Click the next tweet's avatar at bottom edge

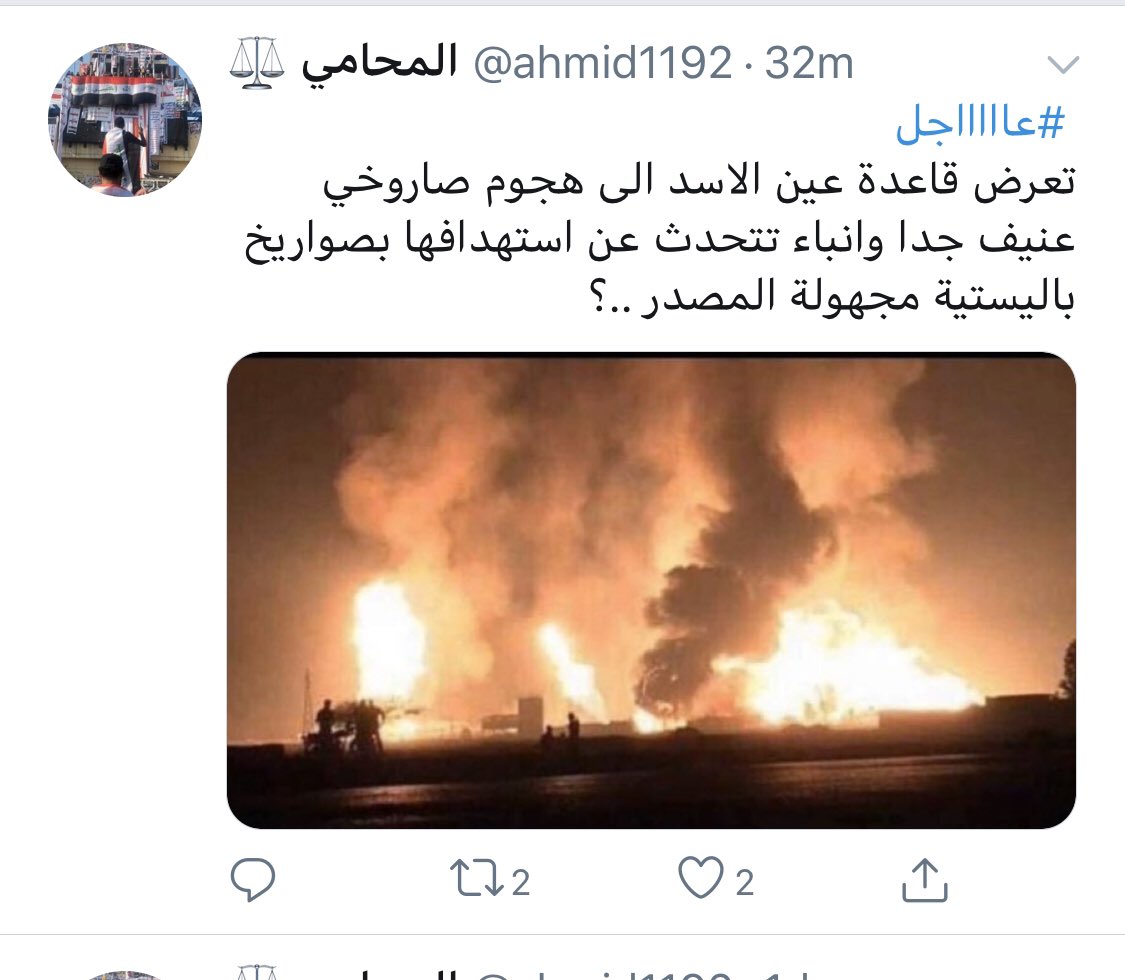pyautogui.click(x=125, y=976)
